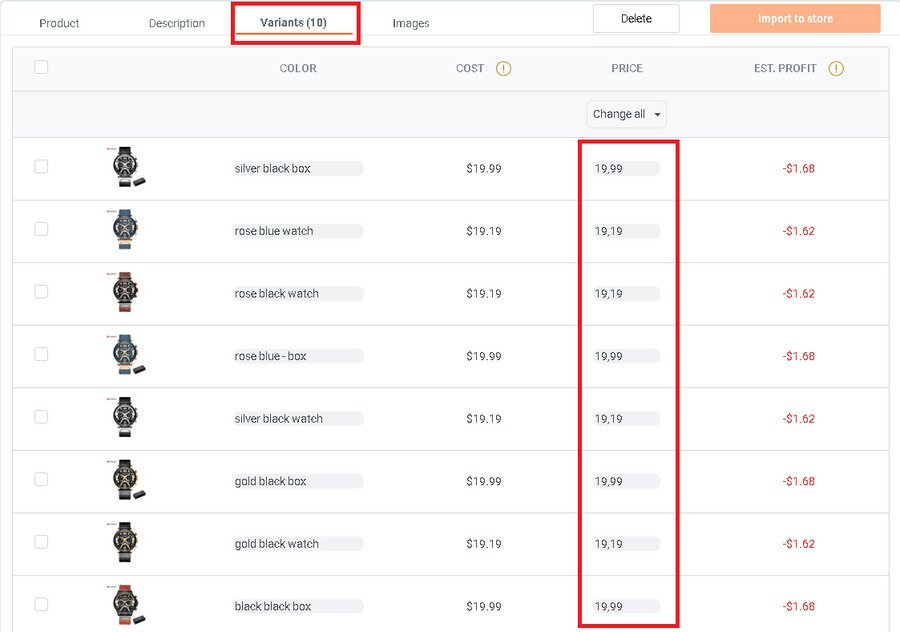
Task: Open the silver black box watch thumbnail
Action: point(129,168)
